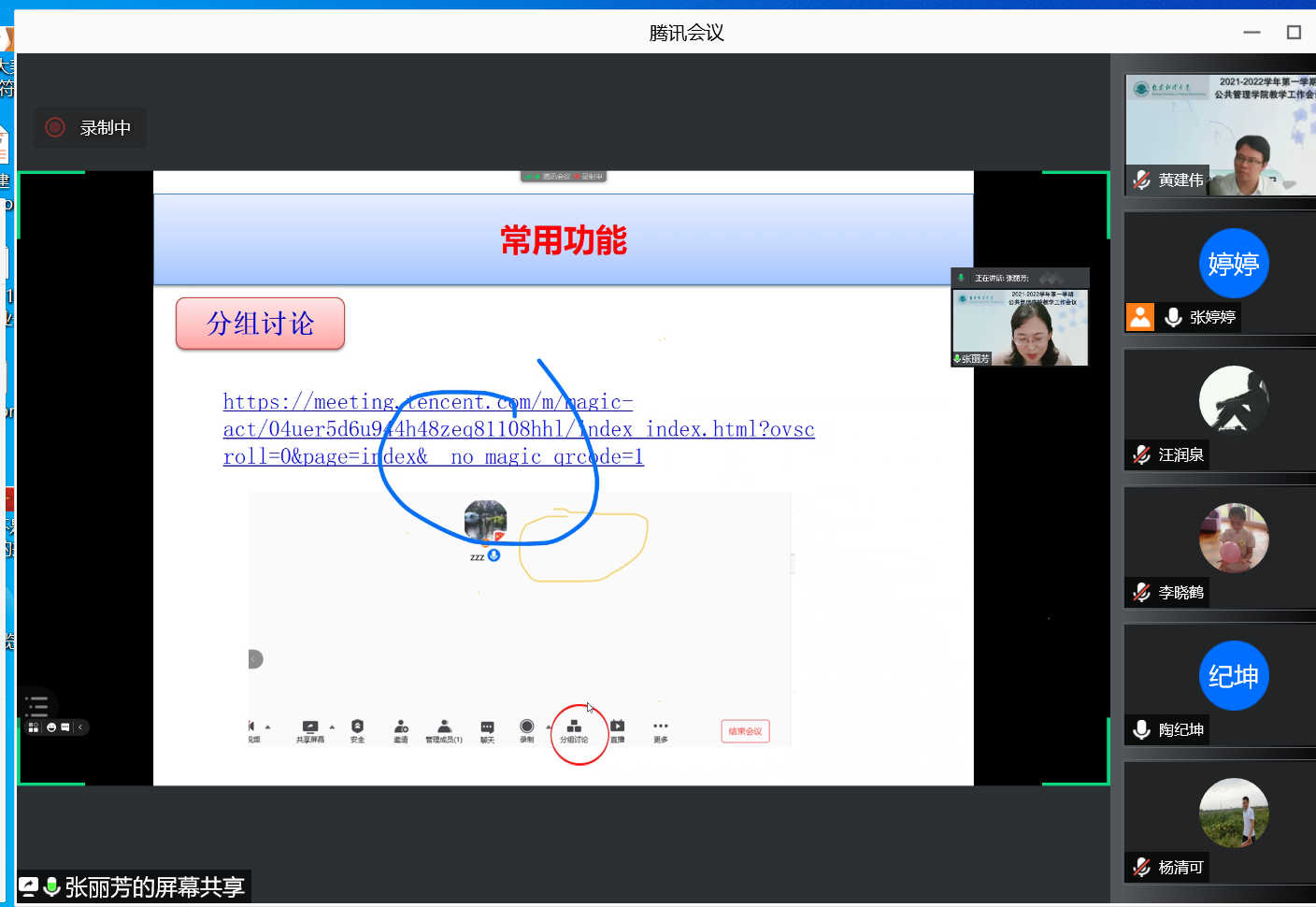Expand the arrow next to 录制 button
Image resolution: width=1316 pixels, height=907 pixels.
(548, 727)
